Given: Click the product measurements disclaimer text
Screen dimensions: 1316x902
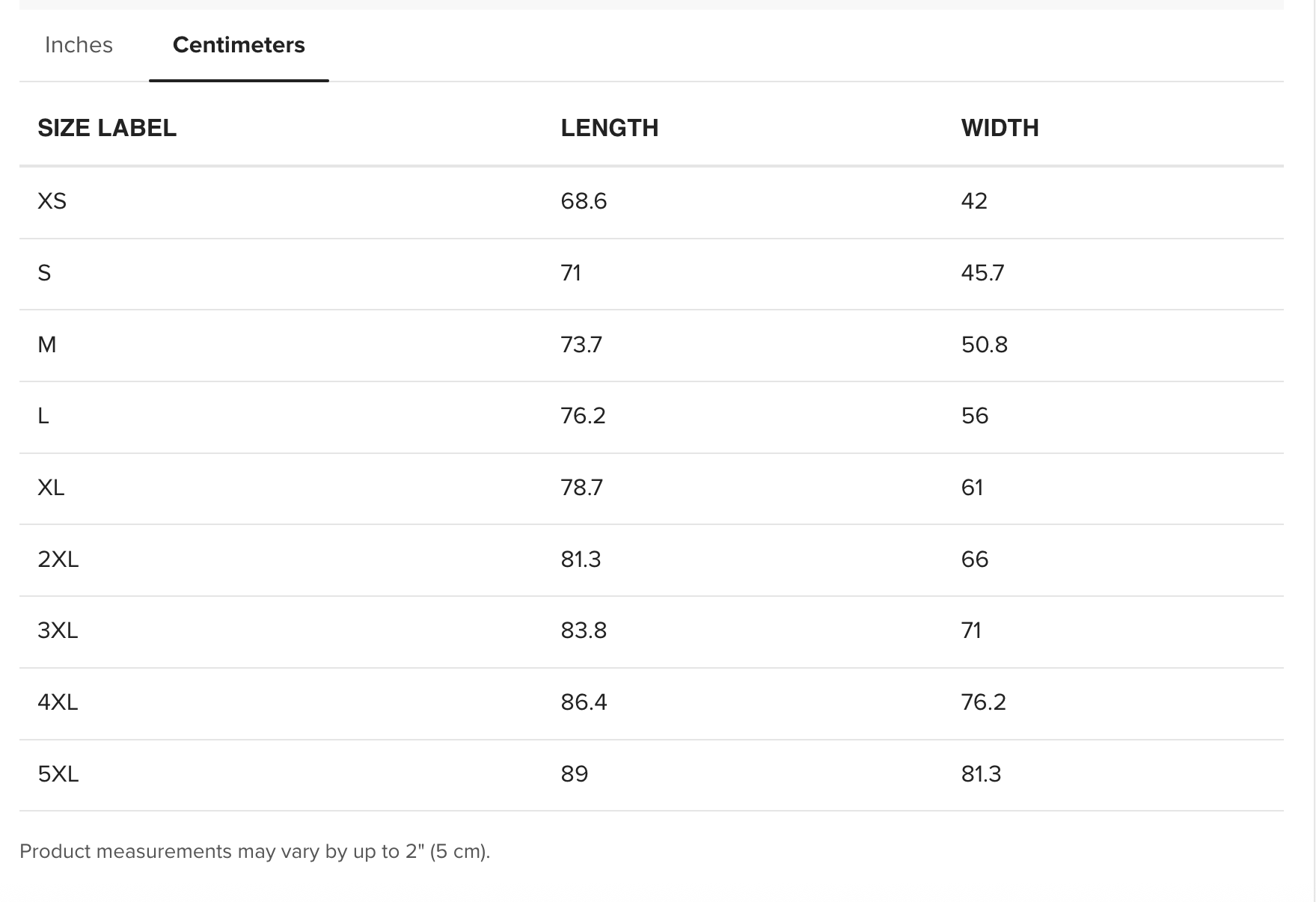Looking at the screenshot, I should 255,852.
